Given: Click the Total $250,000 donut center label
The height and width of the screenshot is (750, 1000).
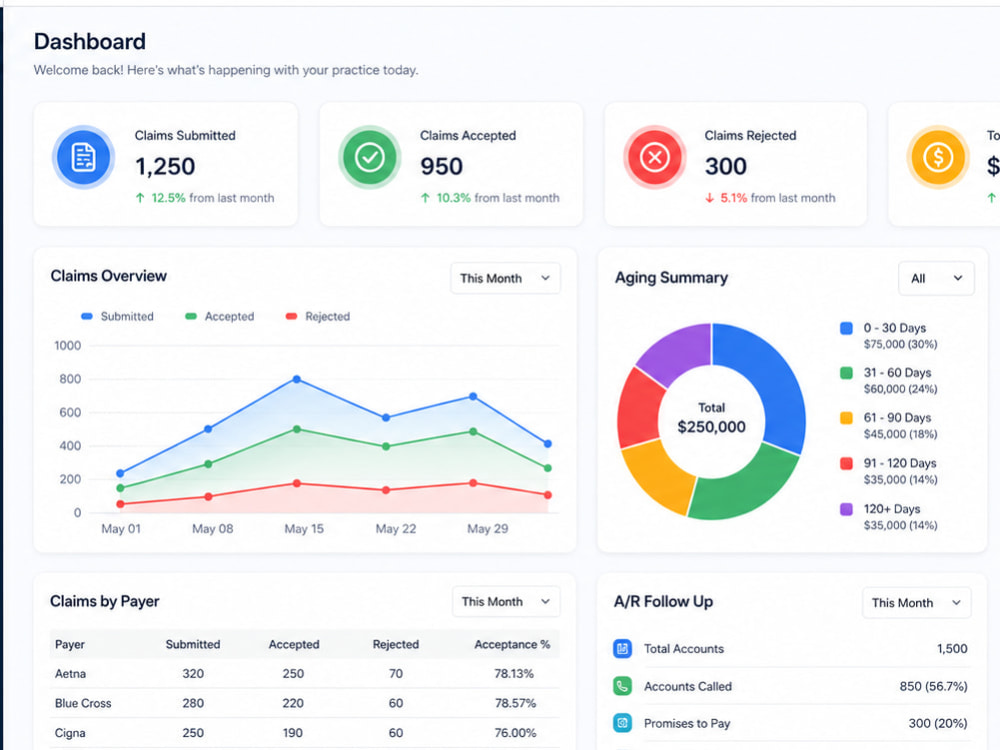Looking at the screenshot, I should [x=711, y=418].
